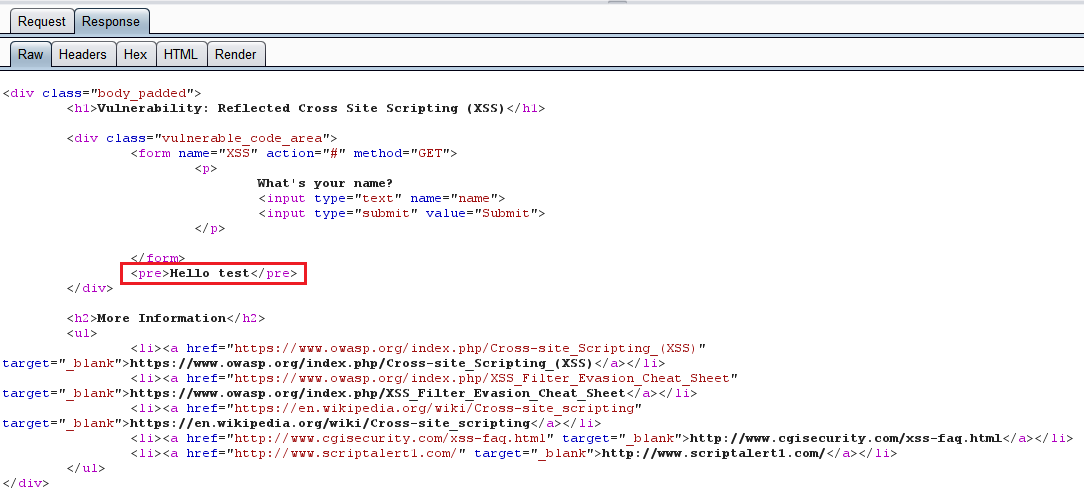Show the HTML tab
1084x494 pixels.
(x=181, y=54)
